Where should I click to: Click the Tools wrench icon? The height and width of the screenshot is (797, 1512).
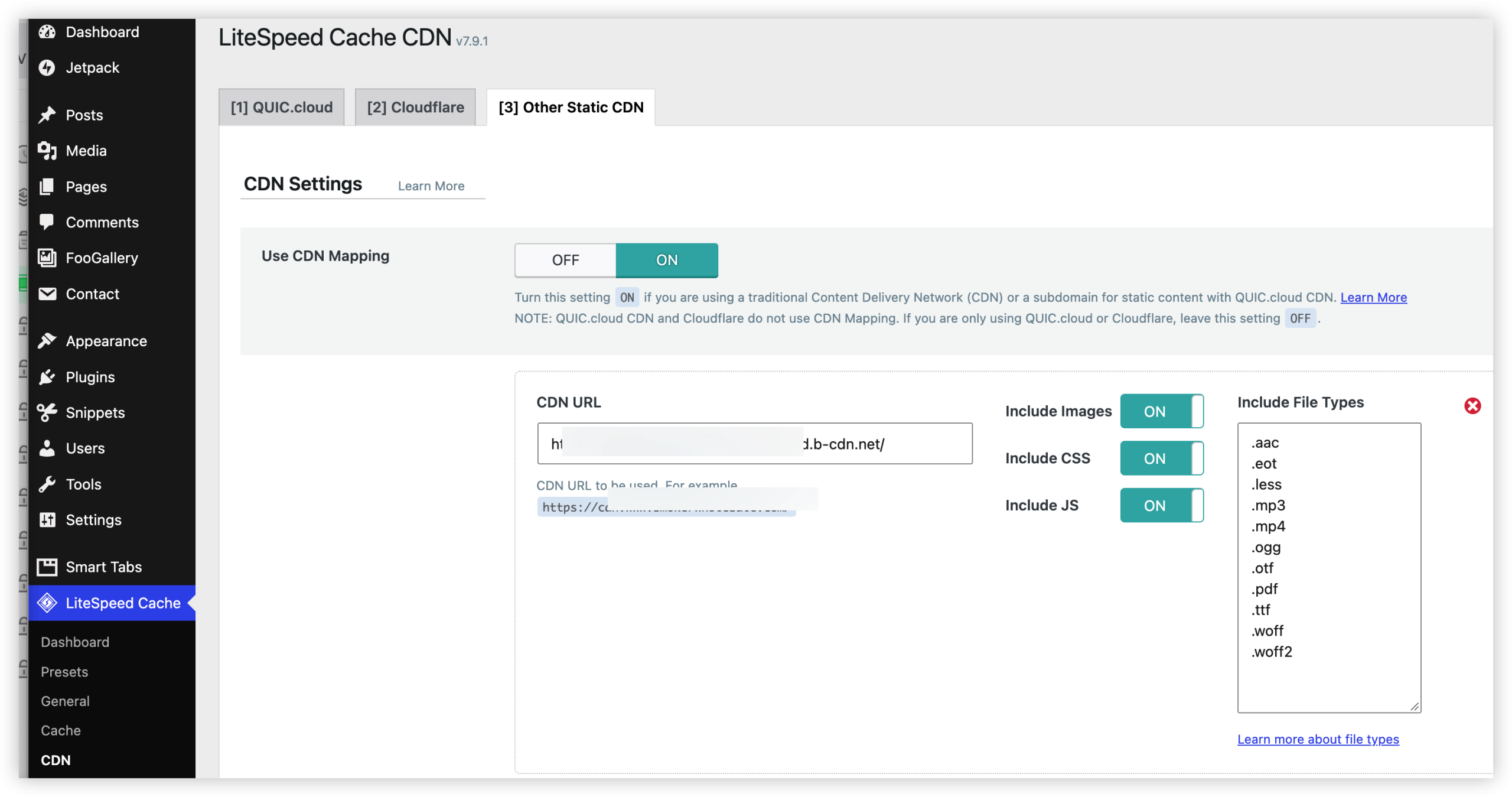pyautogui.click(x=47, y=484)
